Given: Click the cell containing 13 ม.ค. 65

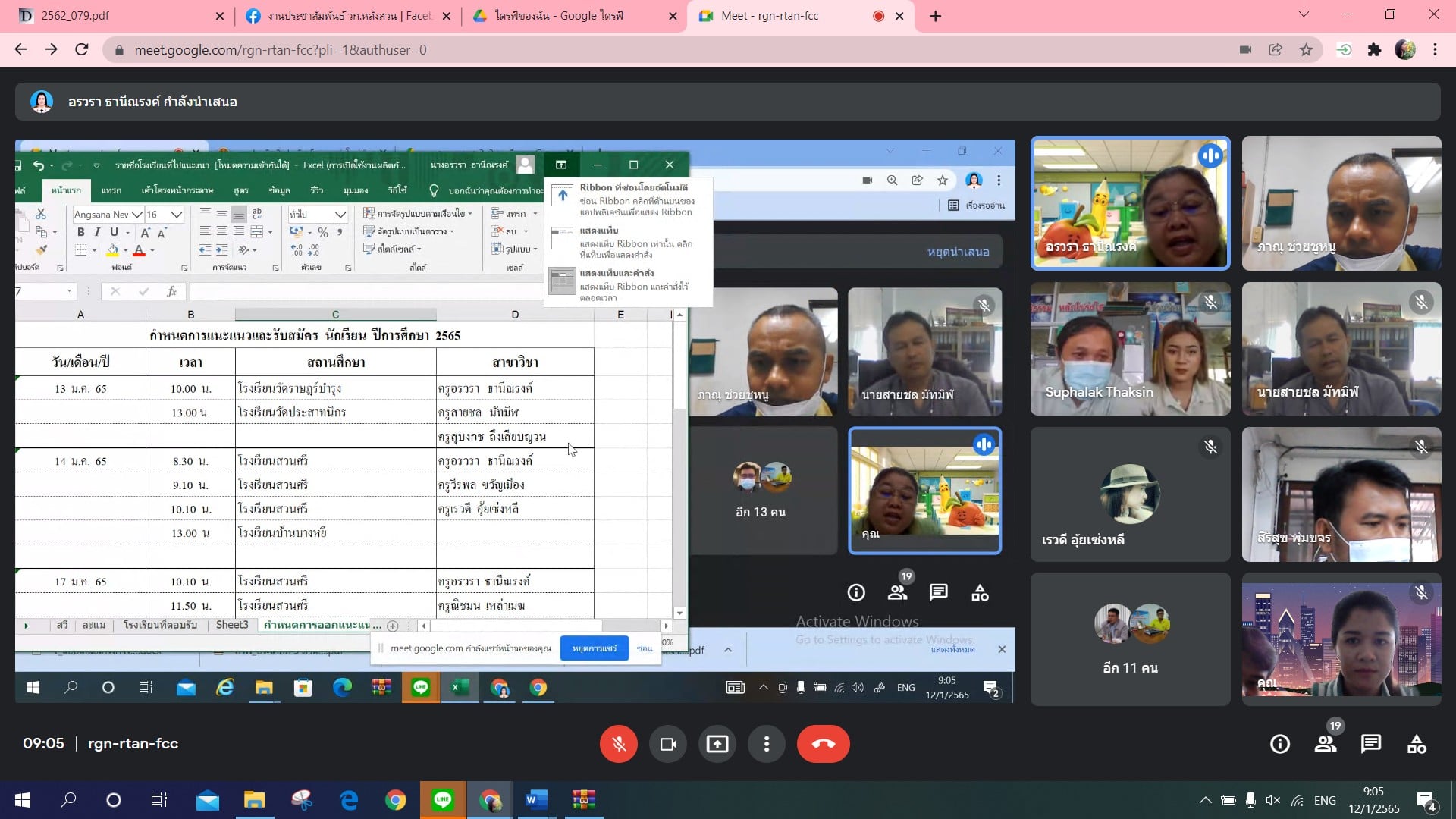Looking at the screenshot, I should pyautogui.click(x=80, y=388).
